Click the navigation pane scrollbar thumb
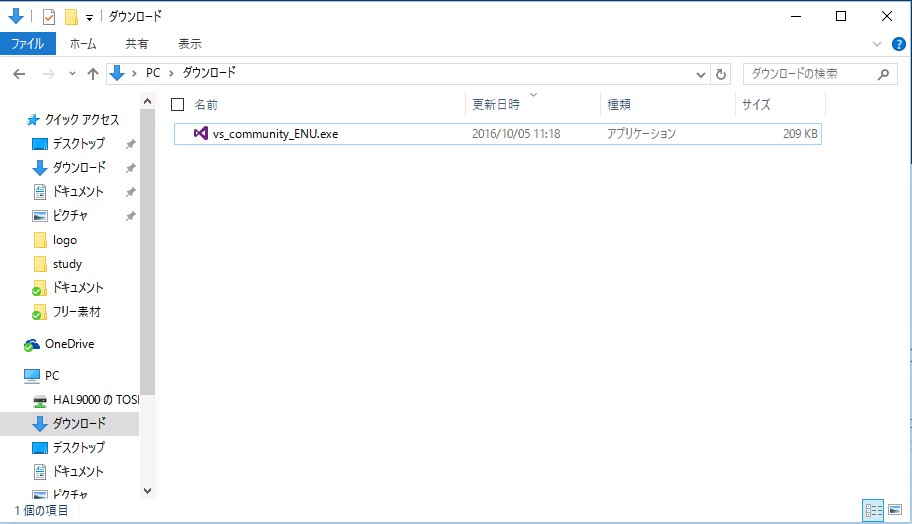The image size is (912, 524). 148,252
